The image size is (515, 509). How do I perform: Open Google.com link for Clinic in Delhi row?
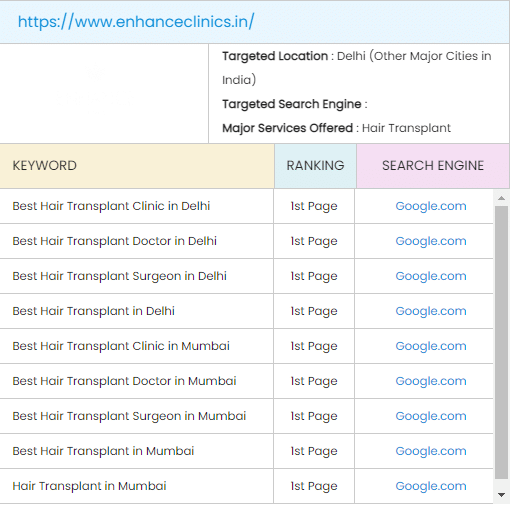(x=431, y=206)
